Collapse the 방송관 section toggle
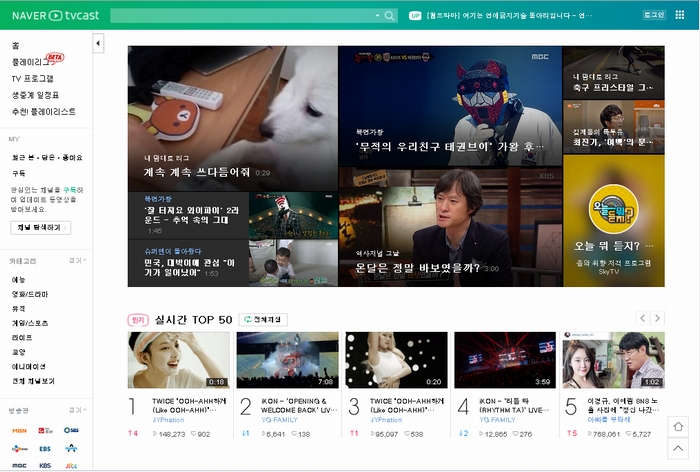This screenshot has height=472, width=700. pyautogui.click(x=78, y=410)
